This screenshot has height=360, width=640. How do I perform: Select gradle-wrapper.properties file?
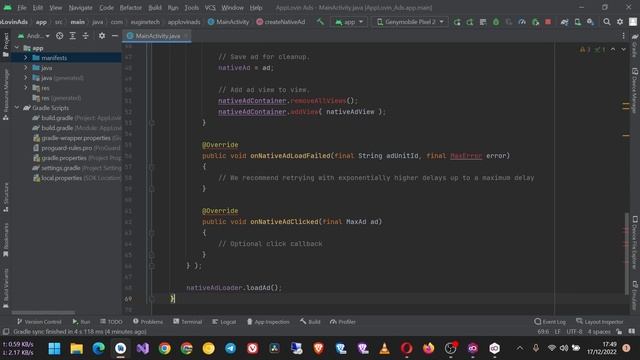[x=77, y=138]
